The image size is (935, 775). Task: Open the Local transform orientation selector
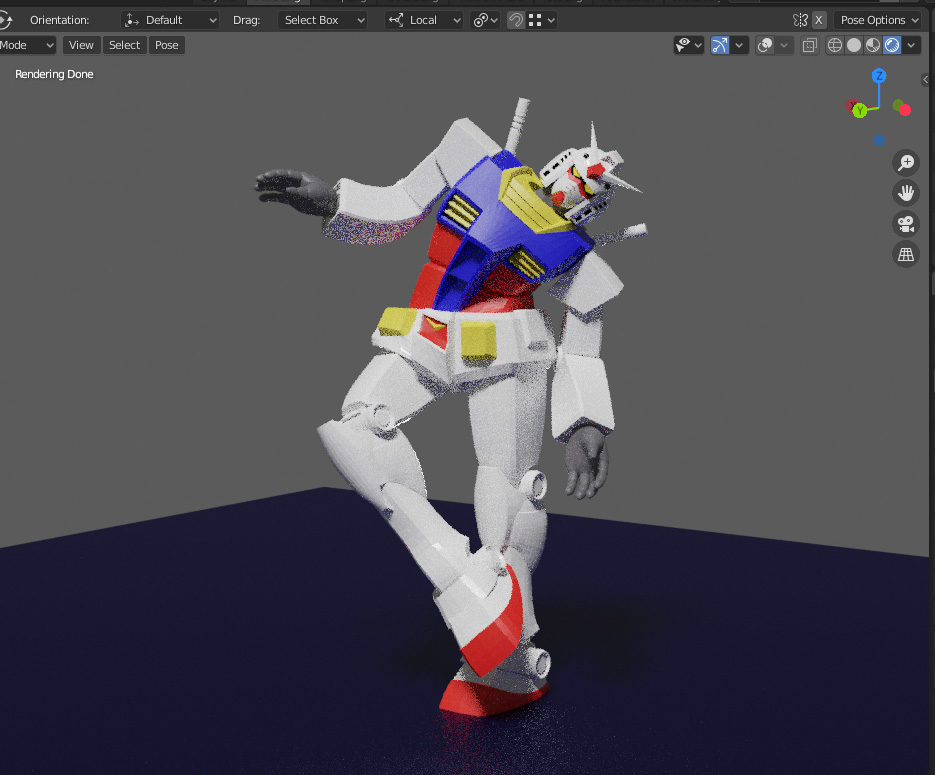[424, 20]
